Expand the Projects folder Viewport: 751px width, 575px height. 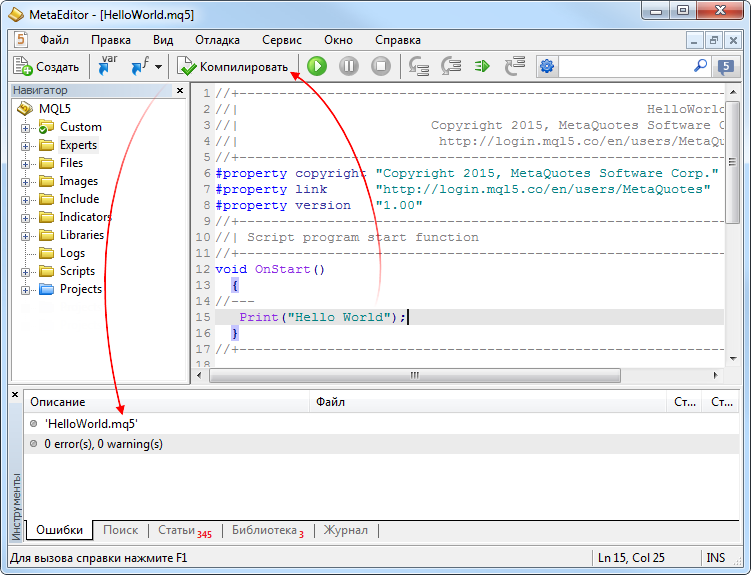click(25, 290)
